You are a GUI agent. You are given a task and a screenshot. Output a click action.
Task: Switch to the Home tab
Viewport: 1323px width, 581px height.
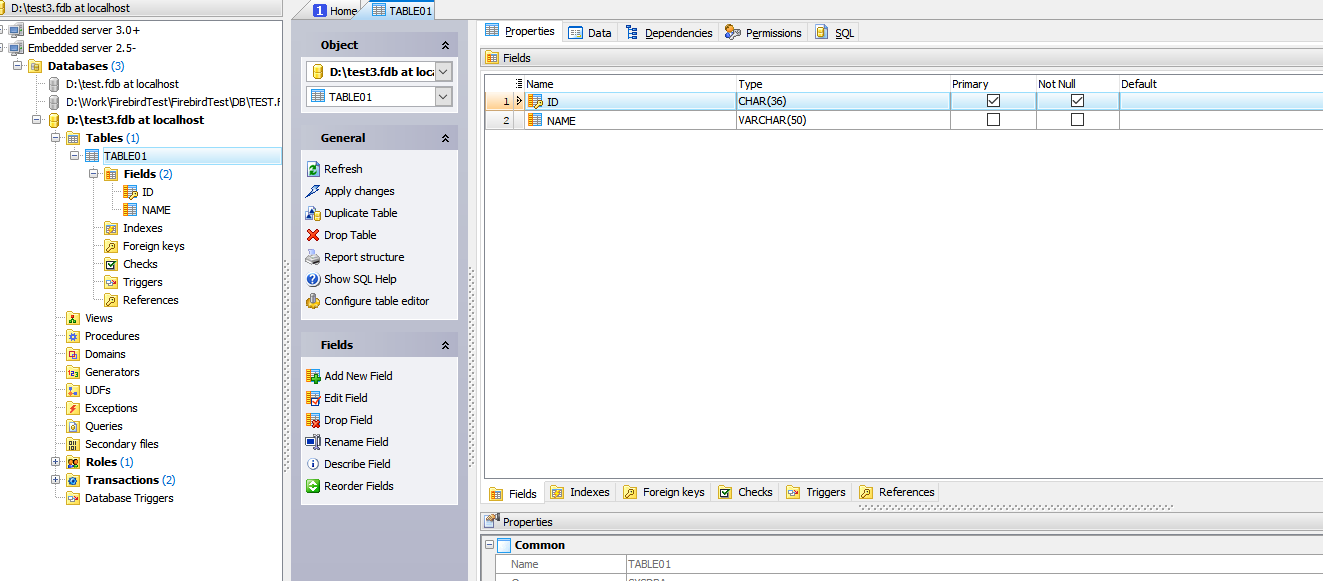tap(335, 11)
